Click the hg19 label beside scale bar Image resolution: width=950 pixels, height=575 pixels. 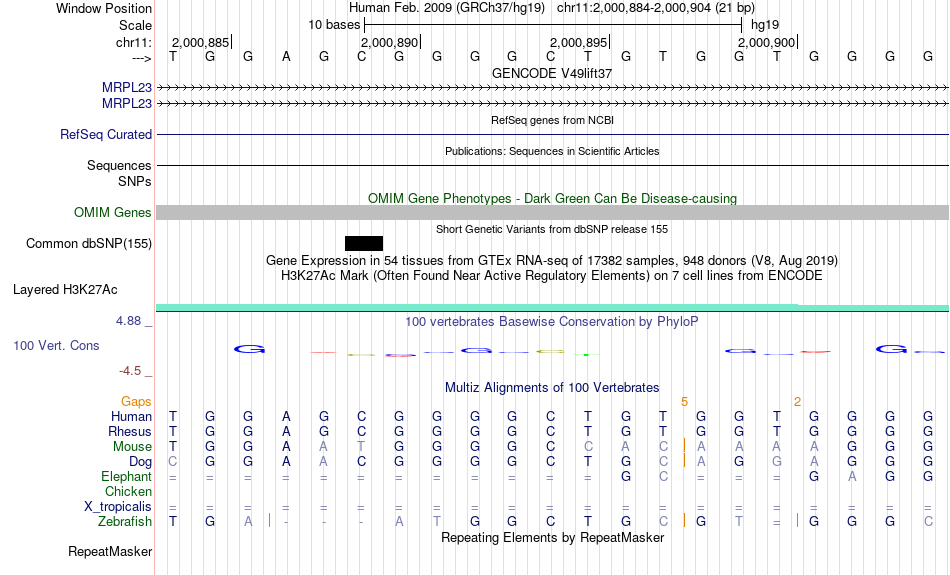tap(765, 25)
